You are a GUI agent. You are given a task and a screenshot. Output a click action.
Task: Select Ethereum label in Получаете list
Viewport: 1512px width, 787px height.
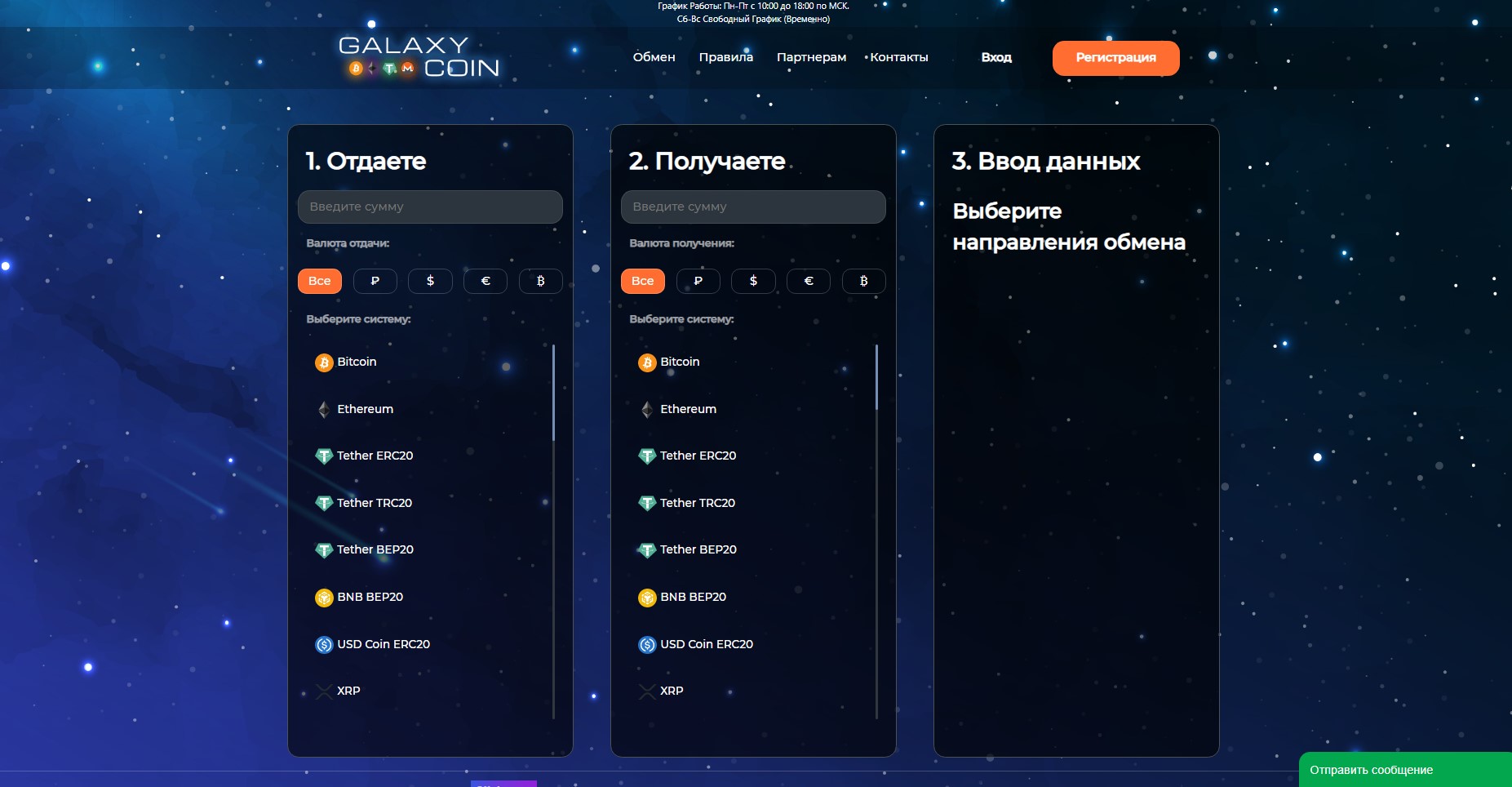688,409
